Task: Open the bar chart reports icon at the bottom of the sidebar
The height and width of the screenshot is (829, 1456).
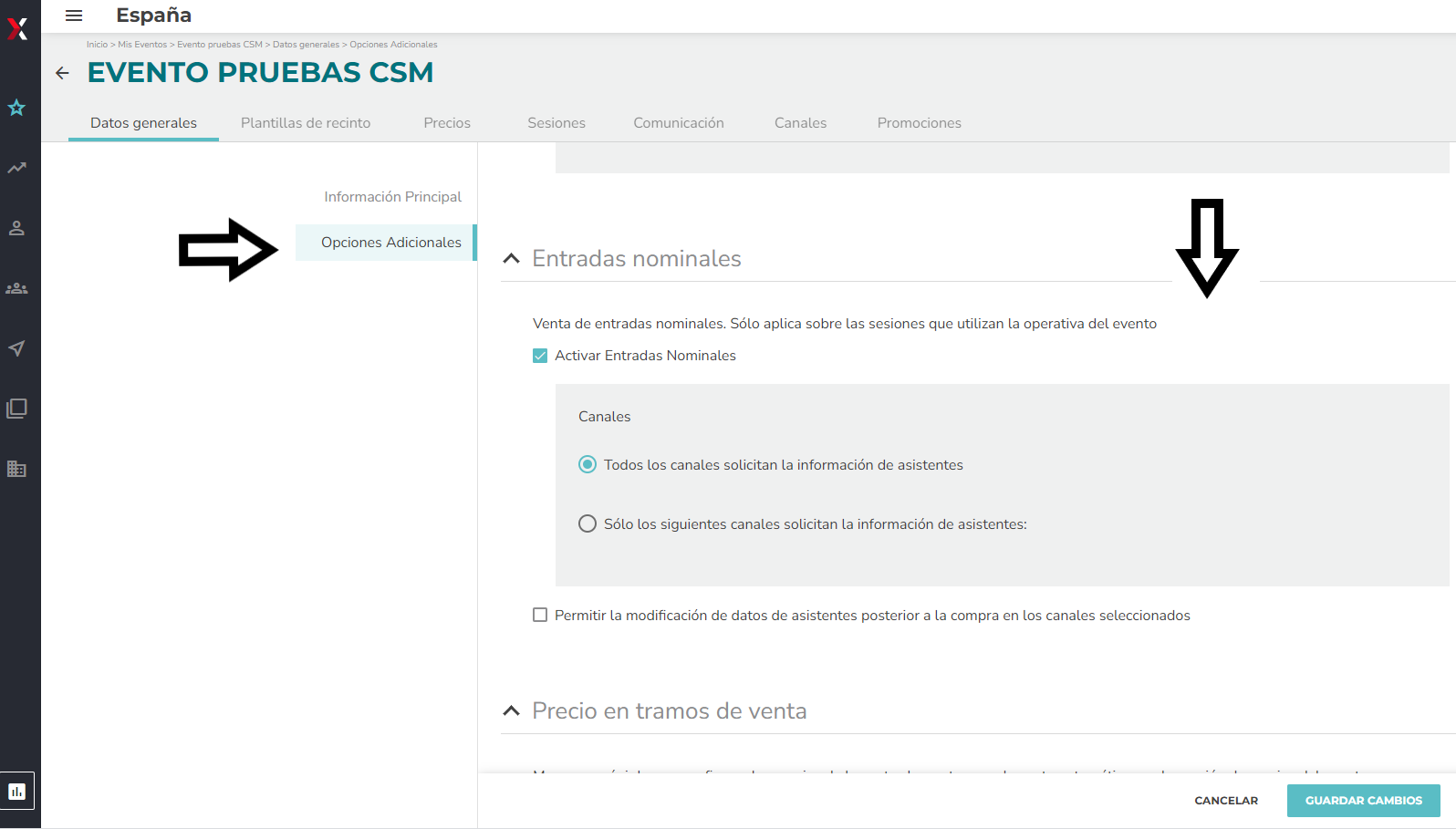Action: pyautogui.click(x=16, y=791)
